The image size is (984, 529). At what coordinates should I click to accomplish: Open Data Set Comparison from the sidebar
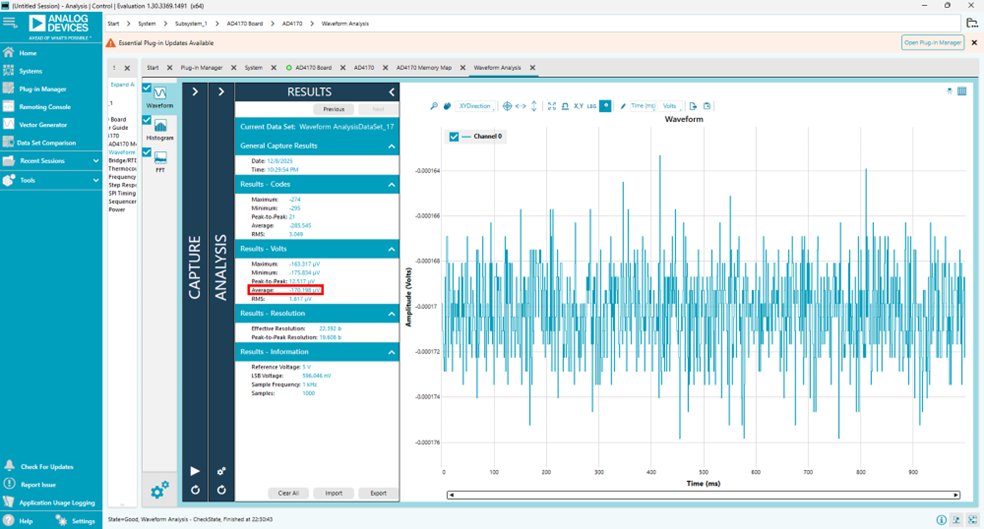[x=46, y=143]
